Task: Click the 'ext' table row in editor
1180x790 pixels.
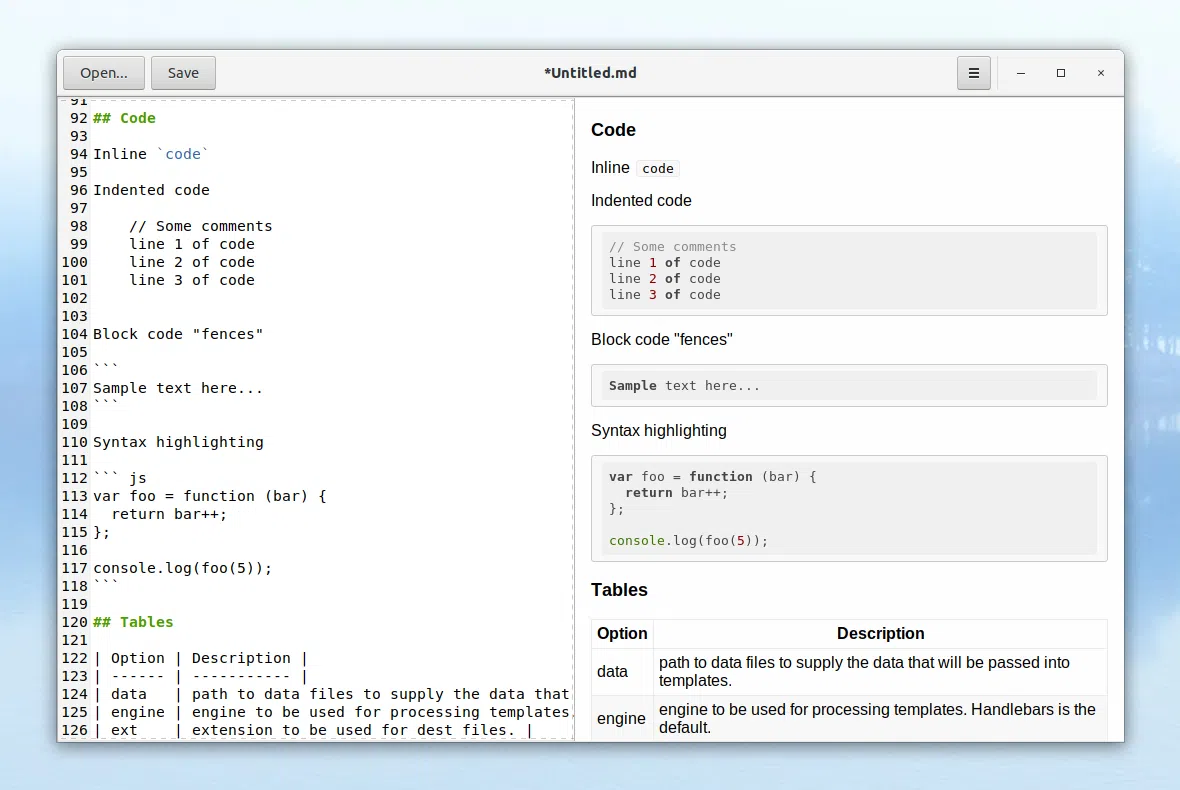Action: (314, 731)
